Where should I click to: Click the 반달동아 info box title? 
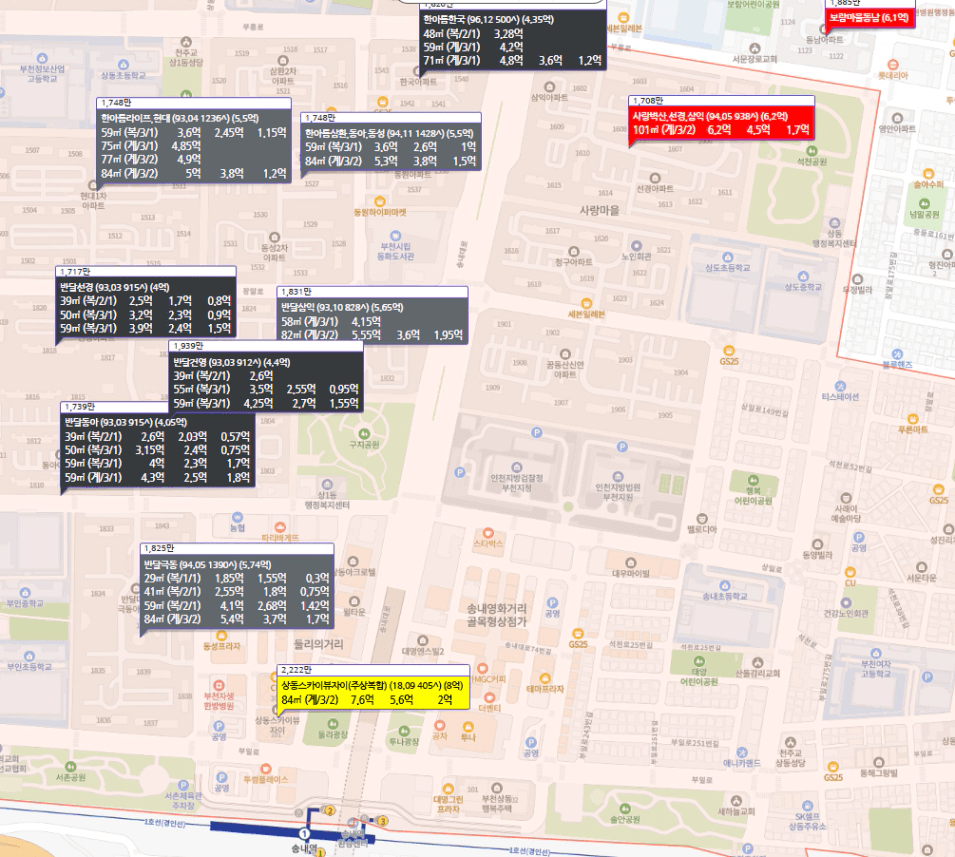pos(125,422)
